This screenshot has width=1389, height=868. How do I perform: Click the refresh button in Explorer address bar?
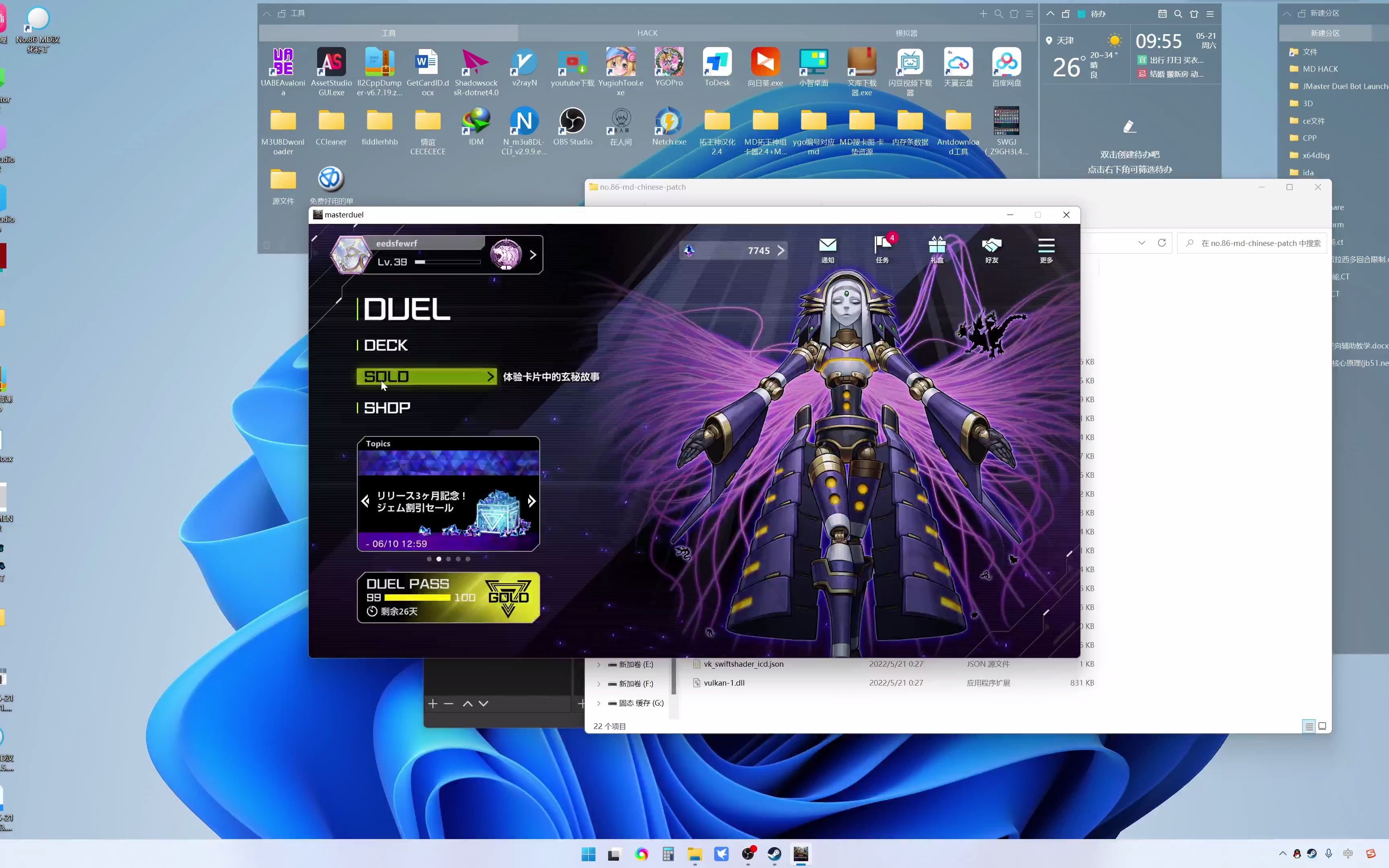tap(1162, 243)
